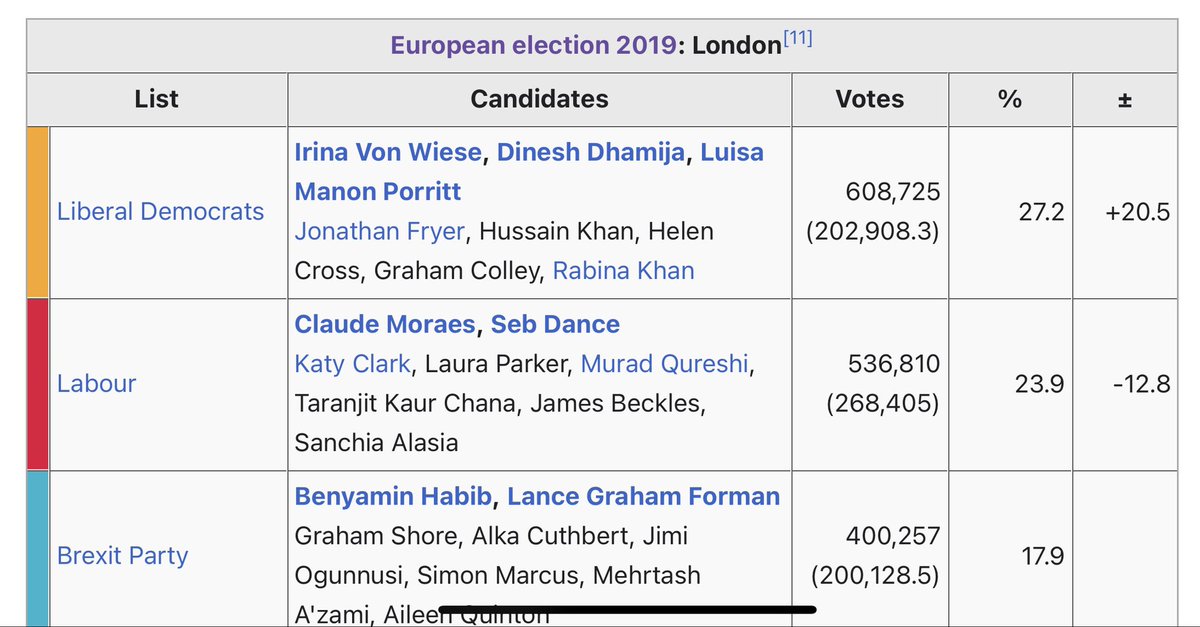Tap the black home indicator bar
Viewport: 1200px width, 627px height.
click(627, 607)
